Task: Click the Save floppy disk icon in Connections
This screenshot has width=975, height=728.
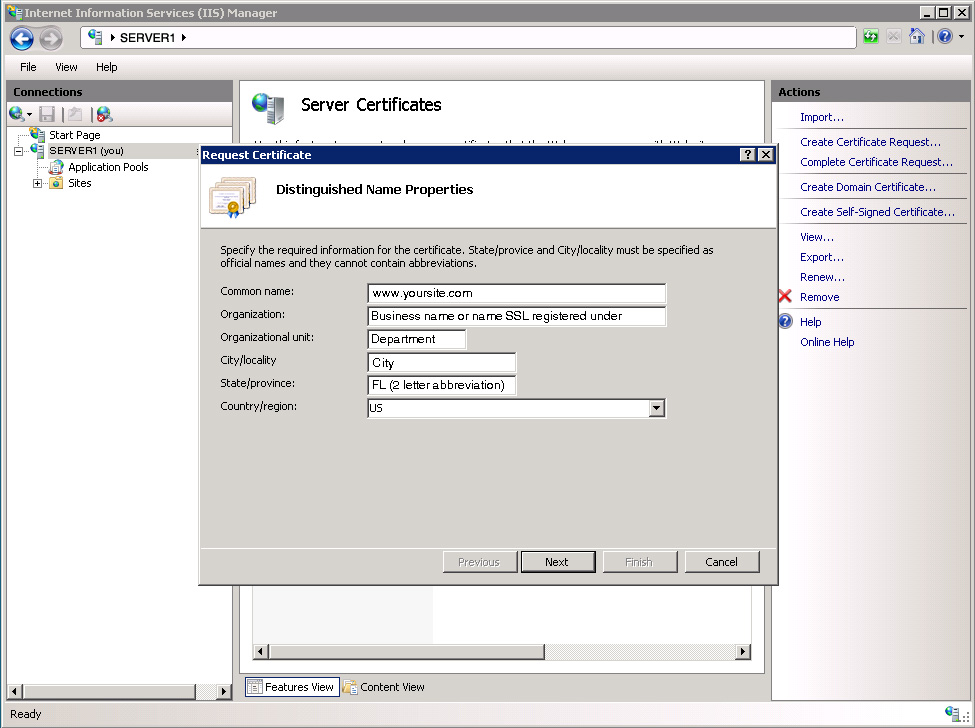Action: (47, 114)
